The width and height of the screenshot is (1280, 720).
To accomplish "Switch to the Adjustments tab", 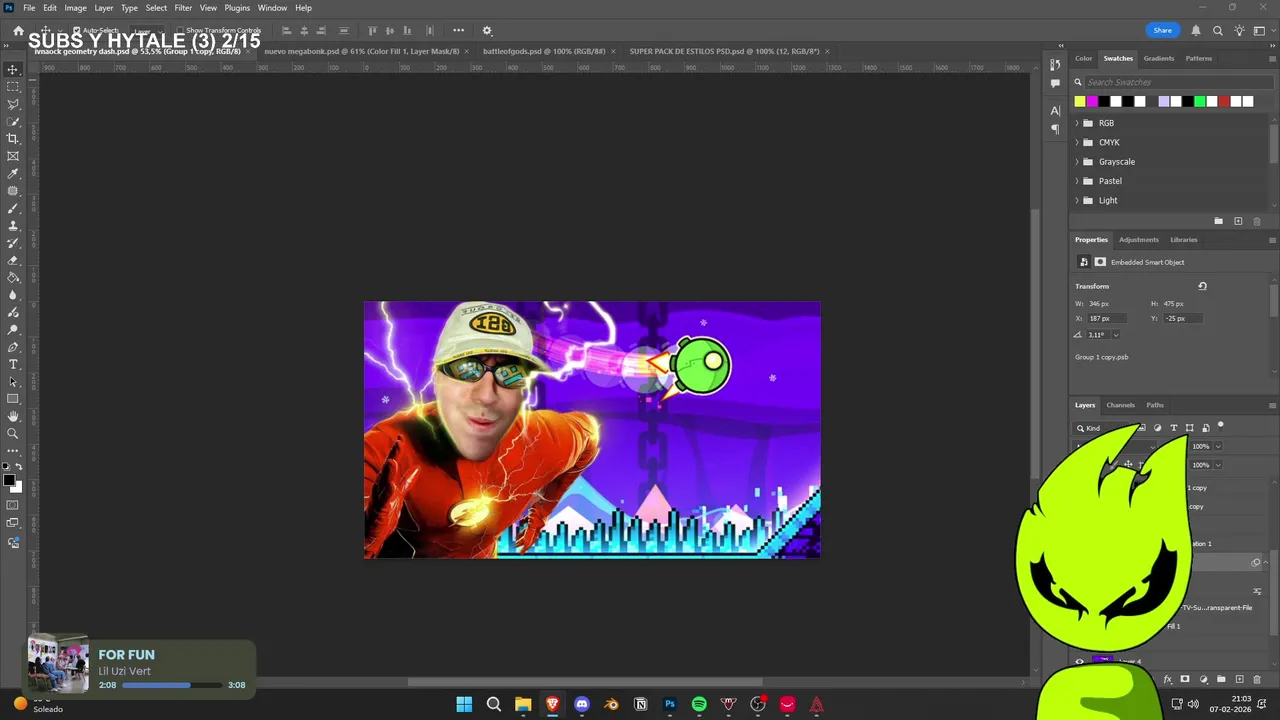I will [1138, 240].
